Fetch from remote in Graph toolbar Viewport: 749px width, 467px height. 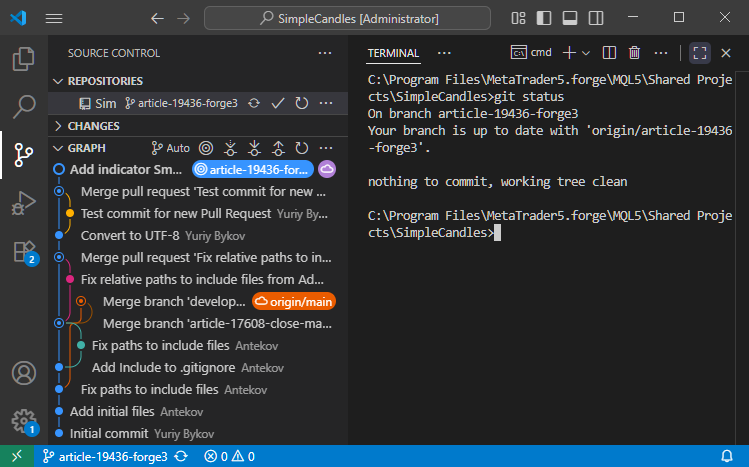(231, 148)
